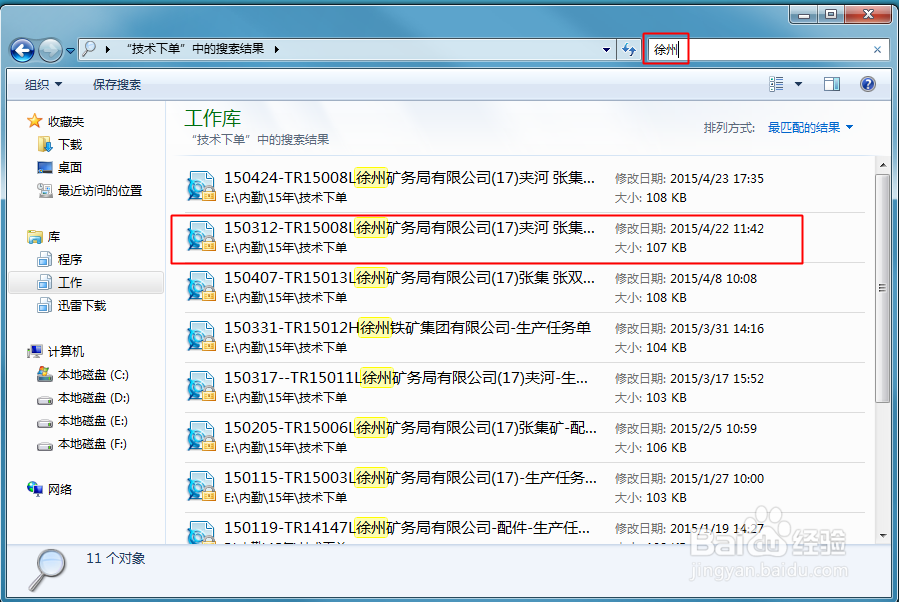899x602 pixels.
Task: Open the address bar history dropdown
Action: (606, 49)
